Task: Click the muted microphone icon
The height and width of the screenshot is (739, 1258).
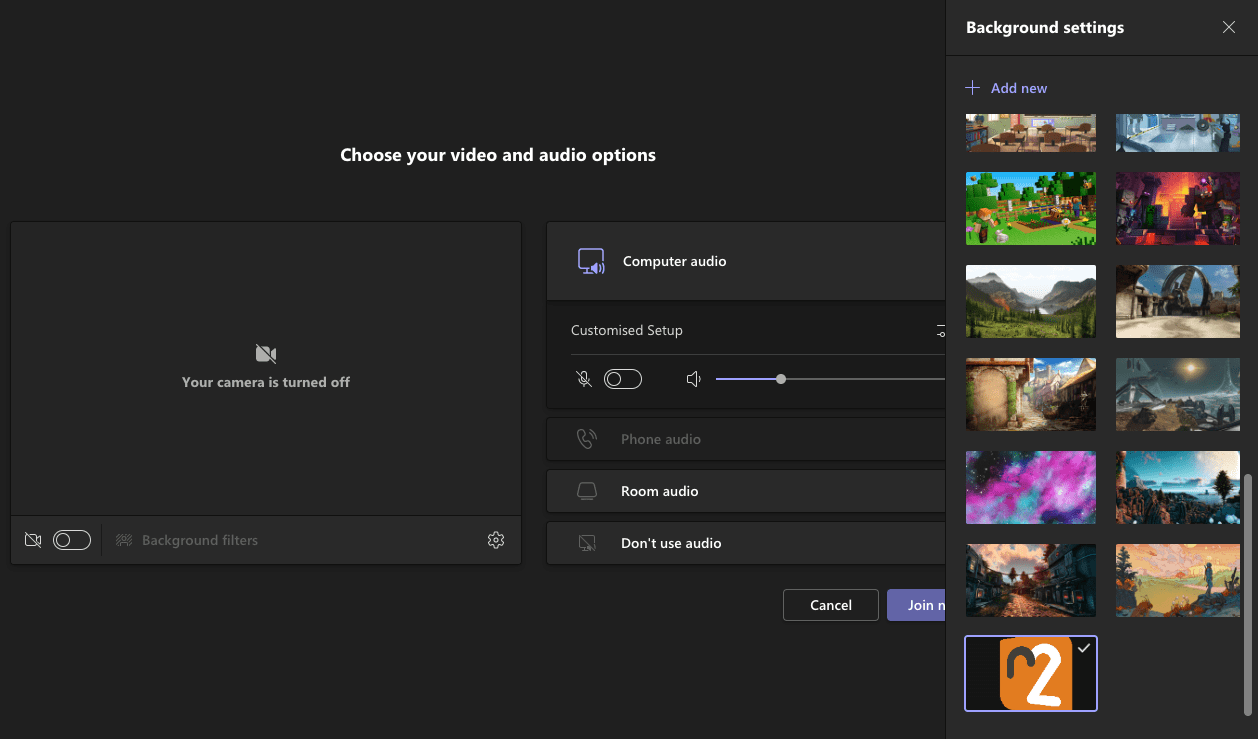Action: [584, 378]
